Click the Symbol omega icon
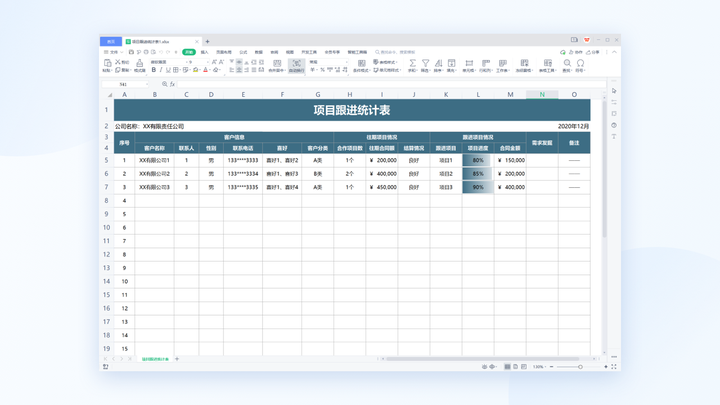The image size is (720, 405). coord(580,63)
